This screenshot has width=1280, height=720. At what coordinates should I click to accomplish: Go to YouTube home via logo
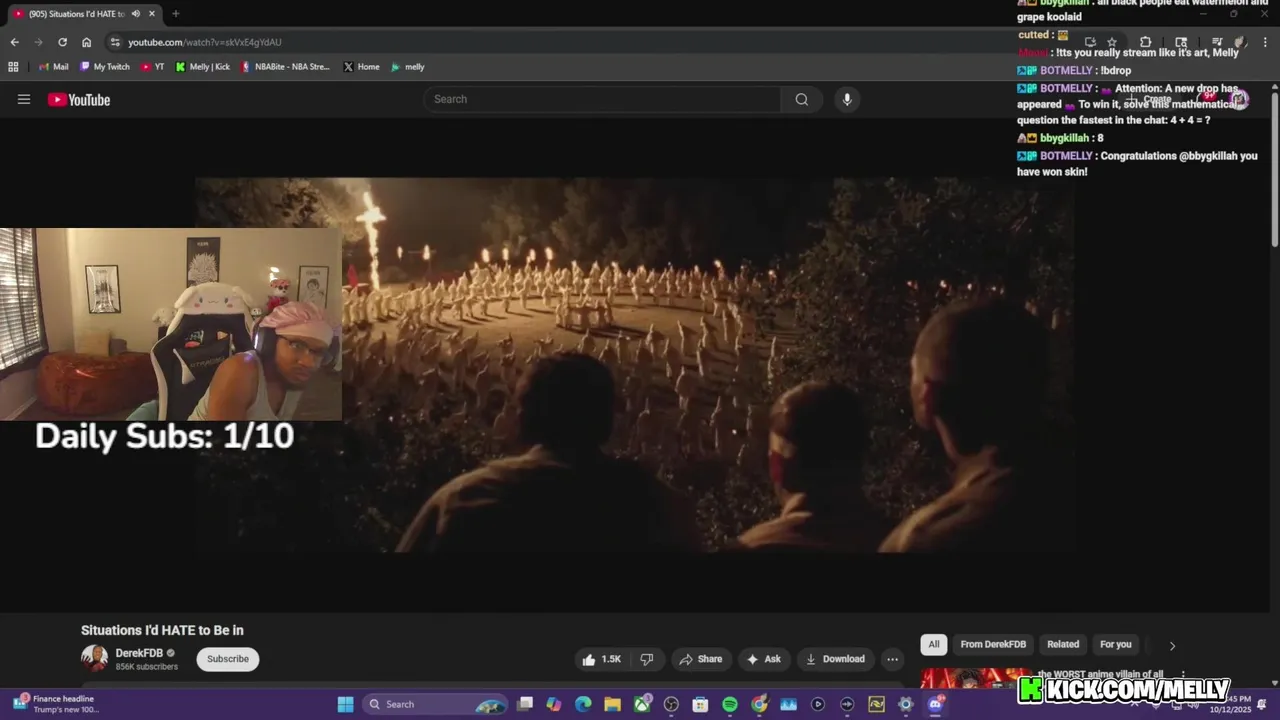point(79,99)
